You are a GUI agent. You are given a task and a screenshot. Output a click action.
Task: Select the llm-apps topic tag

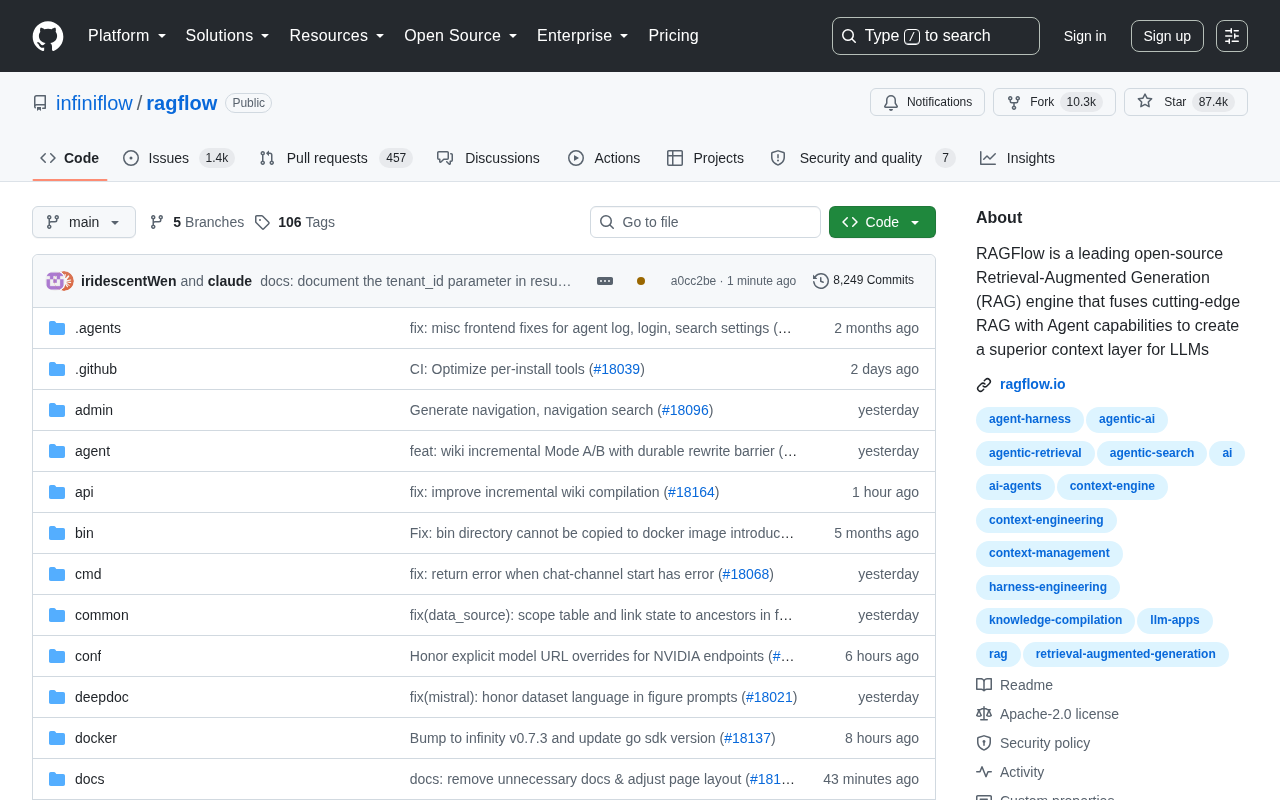1175,621
